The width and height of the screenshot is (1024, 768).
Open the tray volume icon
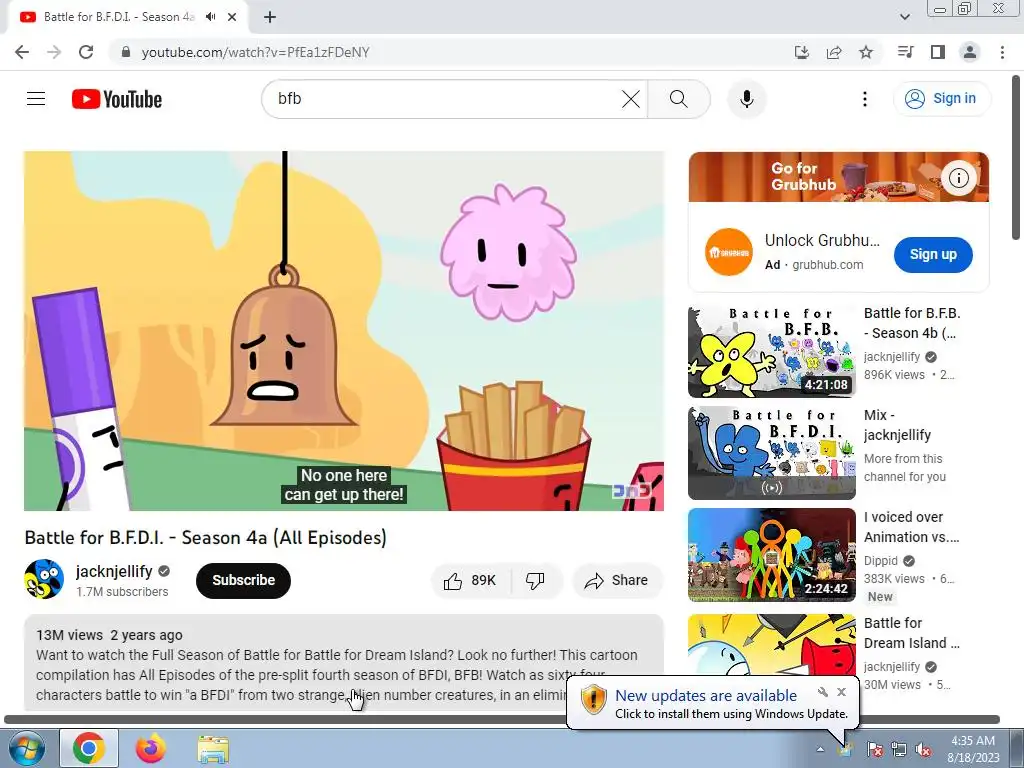click(924, 750)
